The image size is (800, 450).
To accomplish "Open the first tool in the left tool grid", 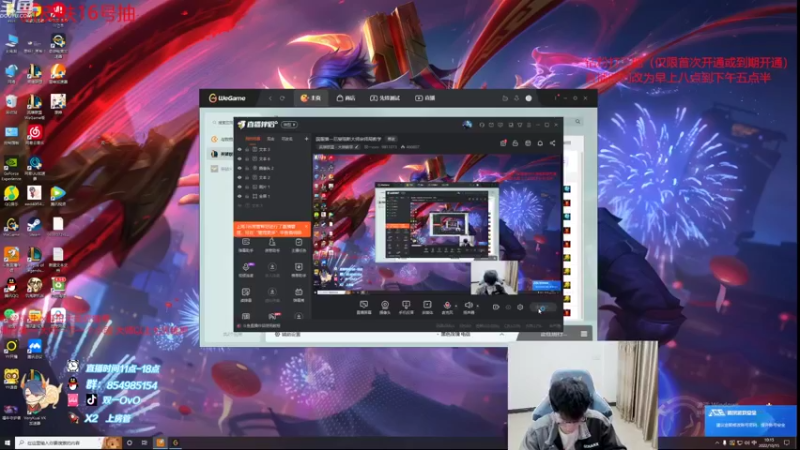I will pyautogui.click(x=246, y=245).
